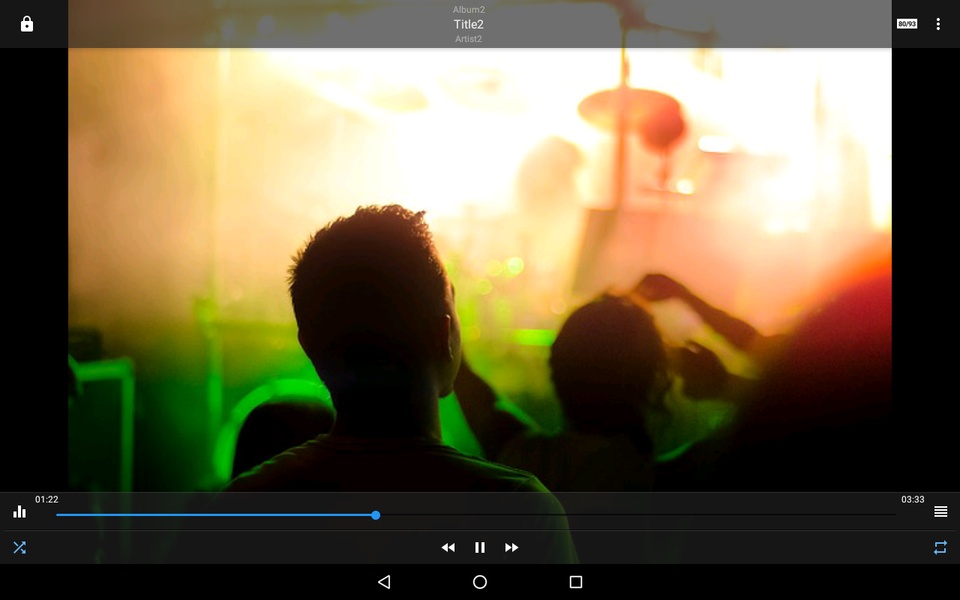Tap the lock screen controls icon
This screenshot has height=600, width=960.
tap(27, 24)
